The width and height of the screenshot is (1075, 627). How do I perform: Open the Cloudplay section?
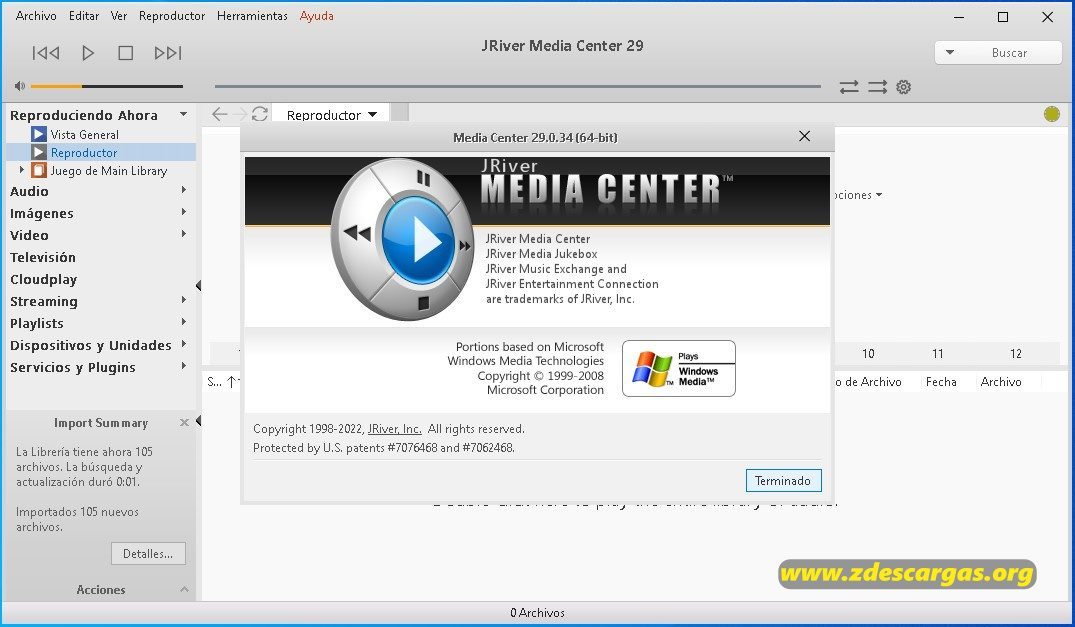43,280
